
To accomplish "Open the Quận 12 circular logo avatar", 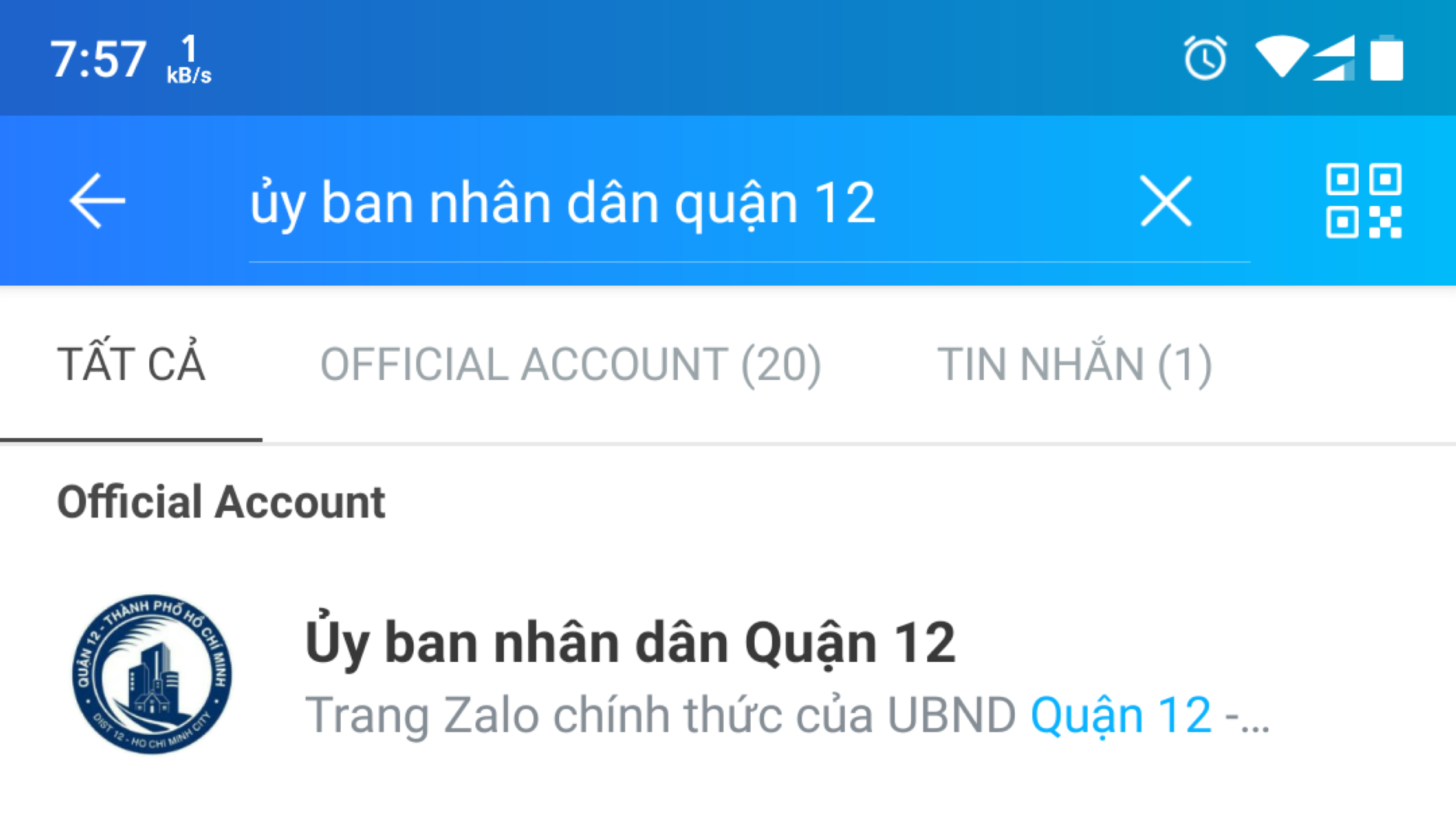I will click(x=152, y=674).
